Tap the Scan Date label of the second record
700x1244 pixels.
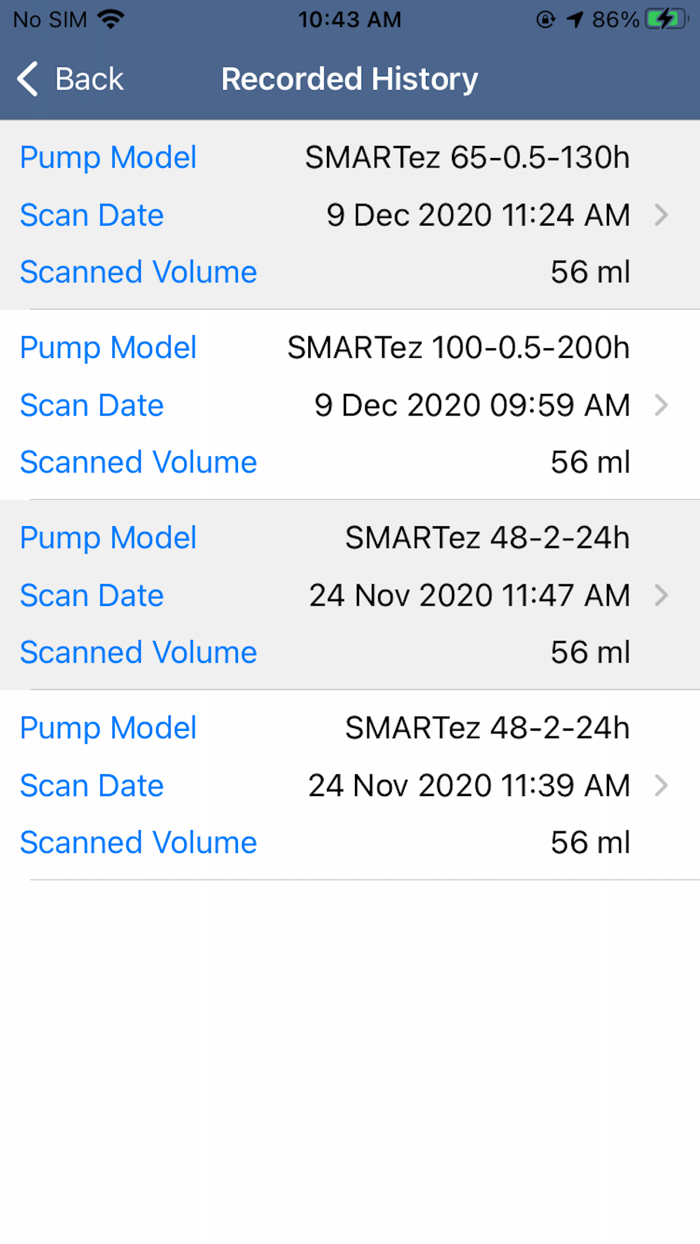[91, 405]
